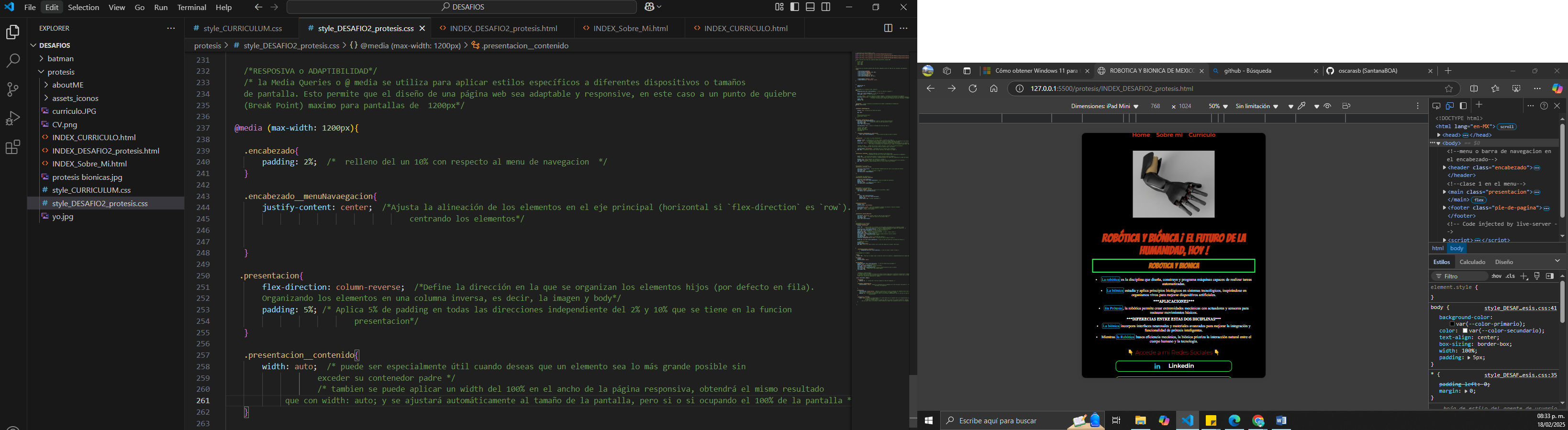Open Edge Settings and more ellipsis
The image size is (1568, 430).
point(1537,89)
